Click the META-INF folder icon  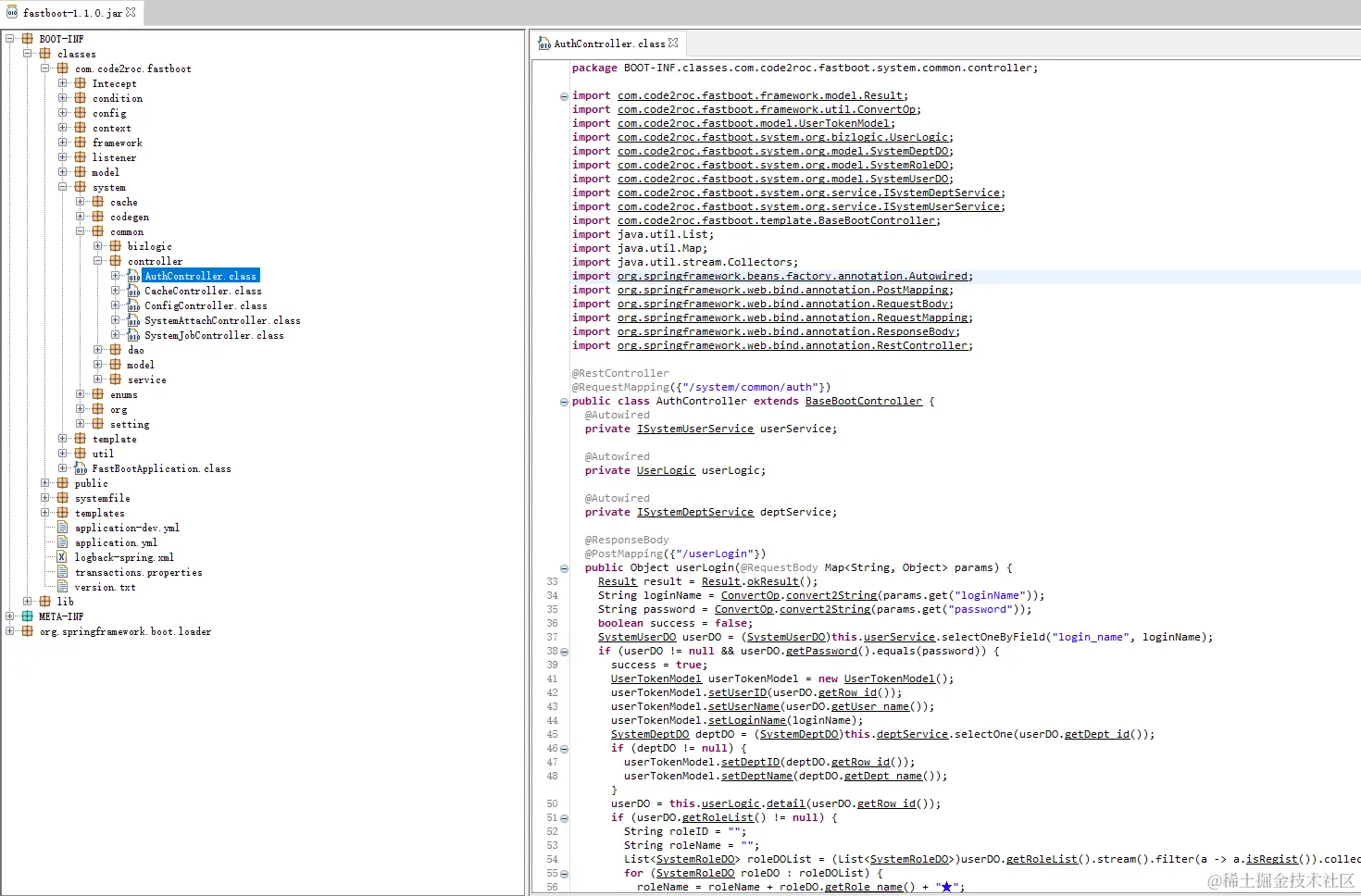[x=28, y=616]
